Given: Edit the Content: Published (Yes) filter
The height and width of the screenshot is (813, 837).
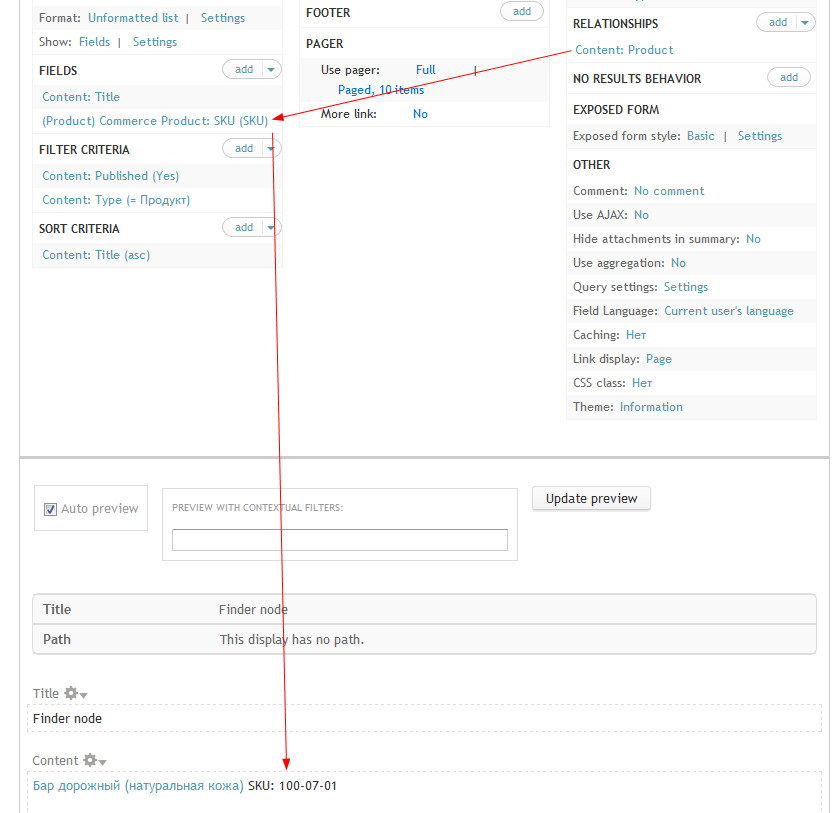Looking at the screenshot, I should pyautogui.click(x=110, y=176).
